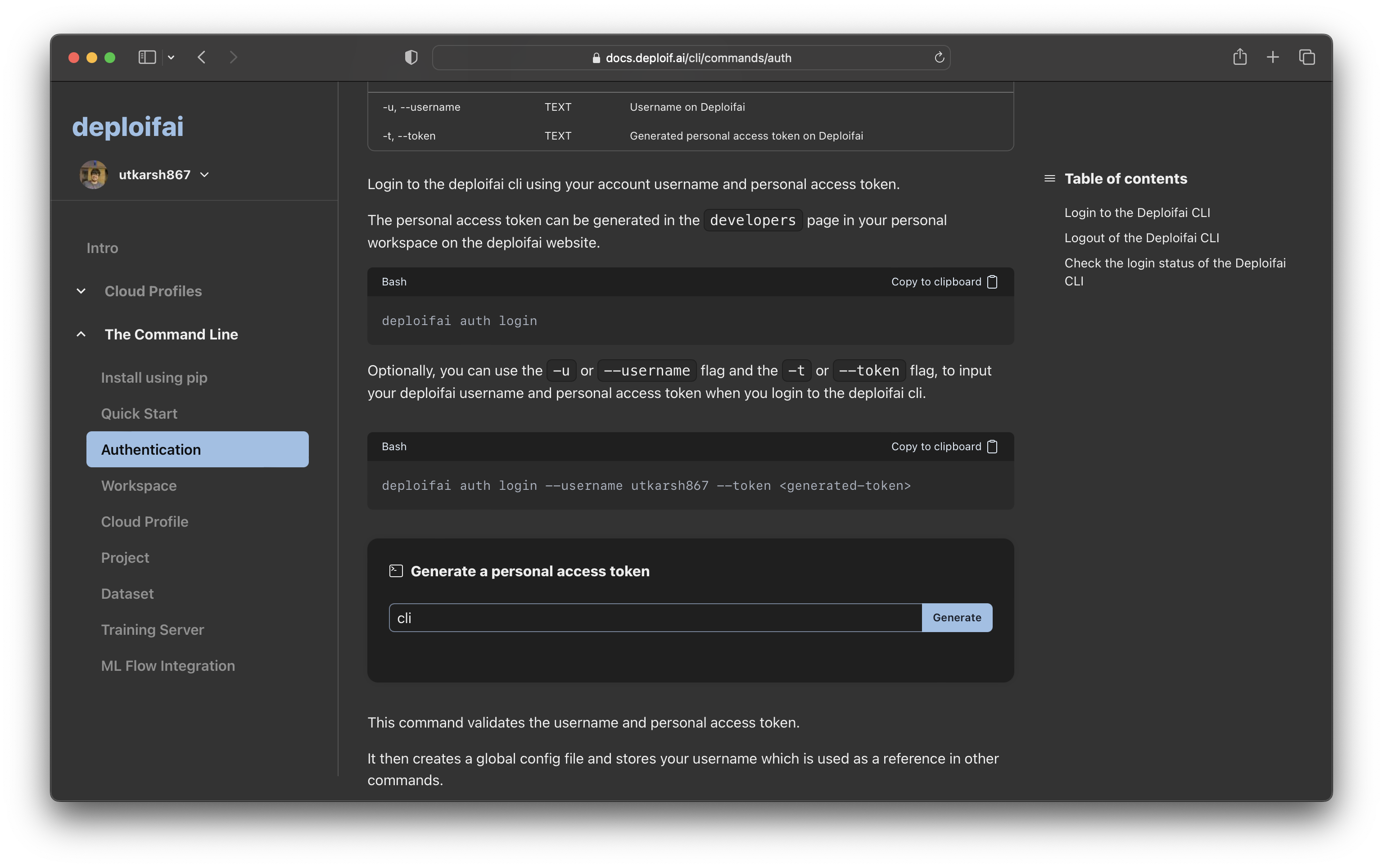The height and width of the screenshot is (868, 1383).
Task: Open the utkarsh867 account dropdown chevron
Action: pyautogui.click(x=204, y=175)
